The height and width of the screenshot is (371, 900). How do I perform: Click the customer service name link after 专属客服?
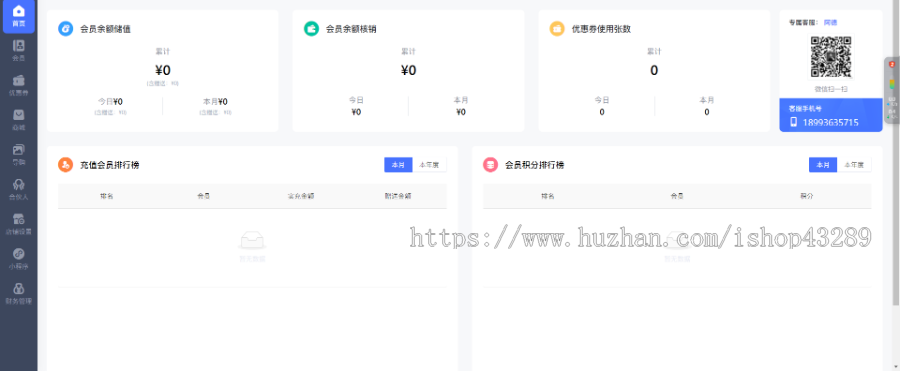point(830,23)
